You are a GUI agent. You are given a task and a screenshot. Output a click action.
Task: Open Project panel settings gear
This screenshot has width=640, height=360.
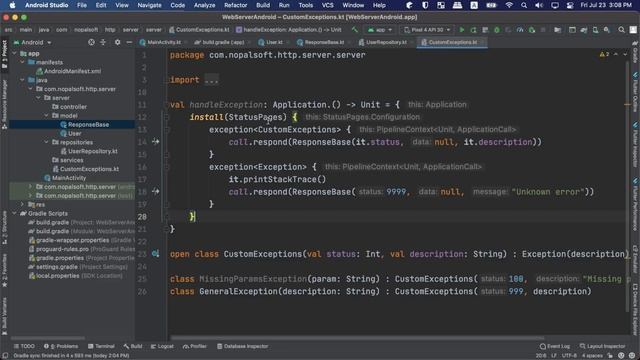point(118,42)
